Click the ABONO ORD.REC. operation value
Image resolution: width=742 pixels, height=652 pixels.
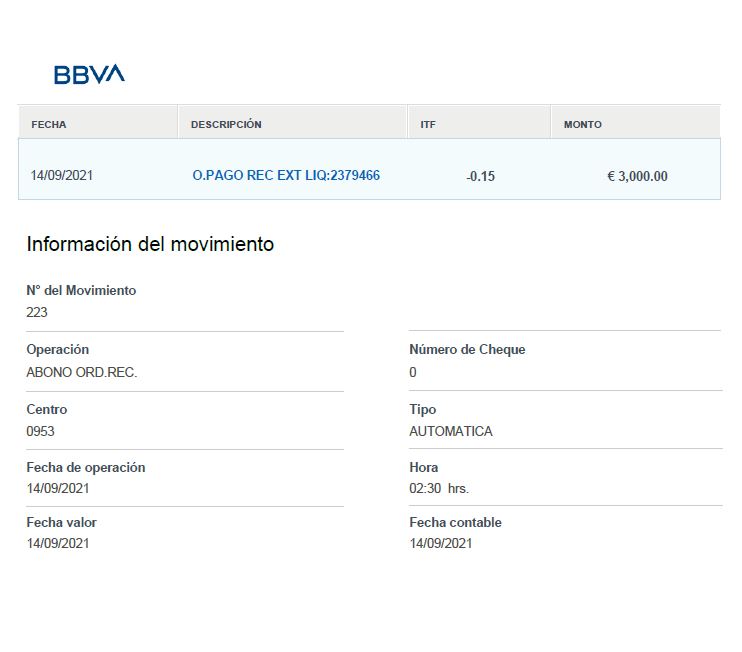click(x=82, y=372)
